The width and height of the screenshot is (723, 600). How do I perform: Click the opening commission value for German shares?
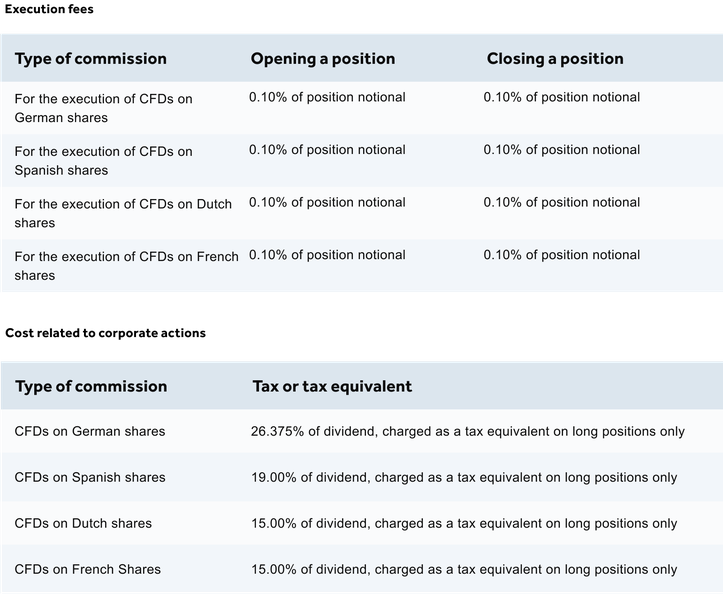click(x=327, y=97)
